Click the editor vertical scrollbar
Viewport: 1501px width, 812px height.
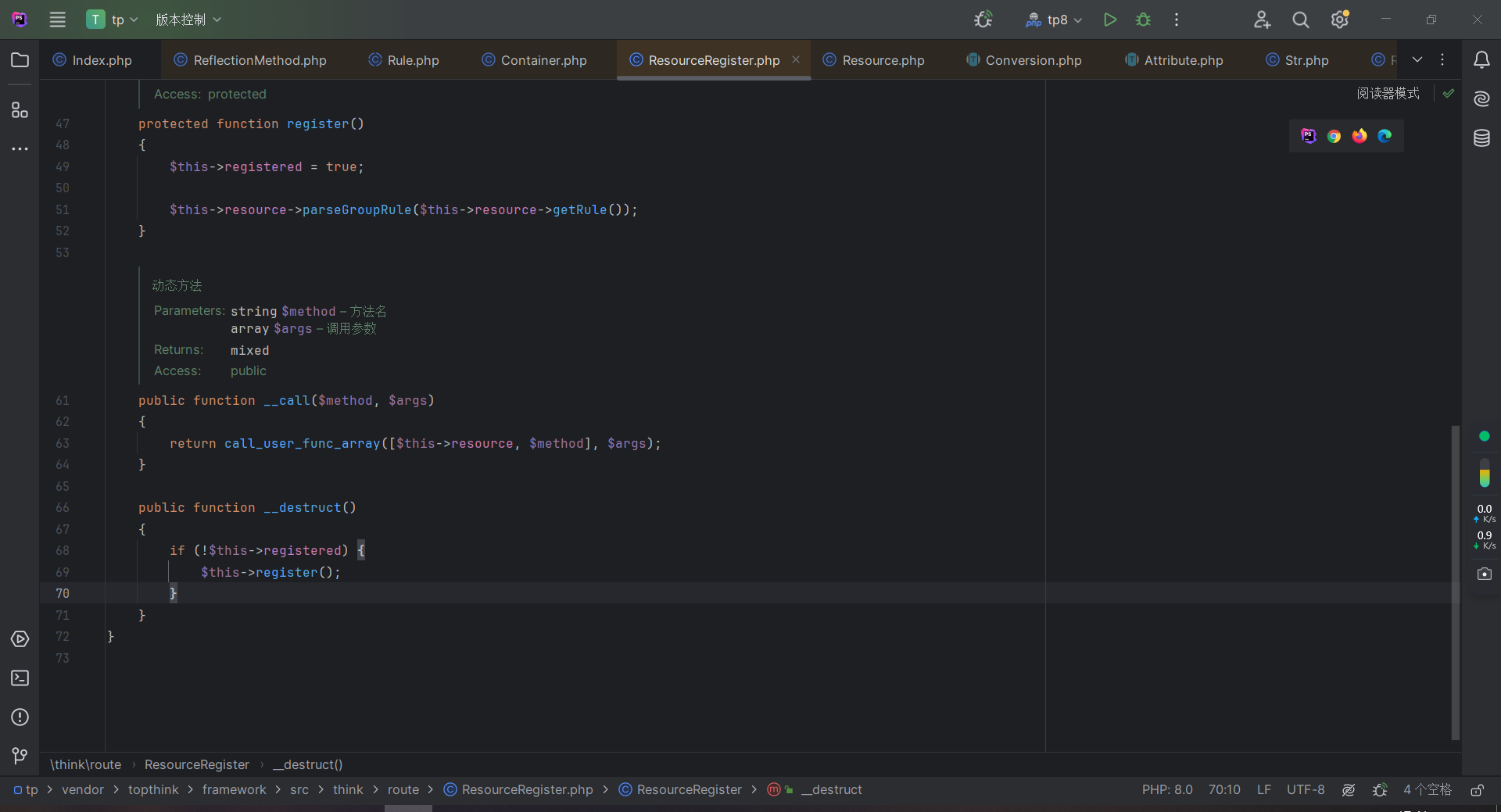point(1455,582)
